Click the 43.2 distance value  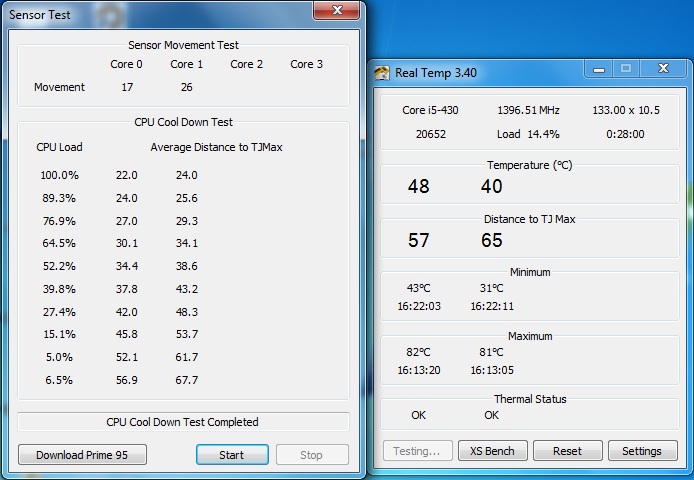tap(186, 289)
